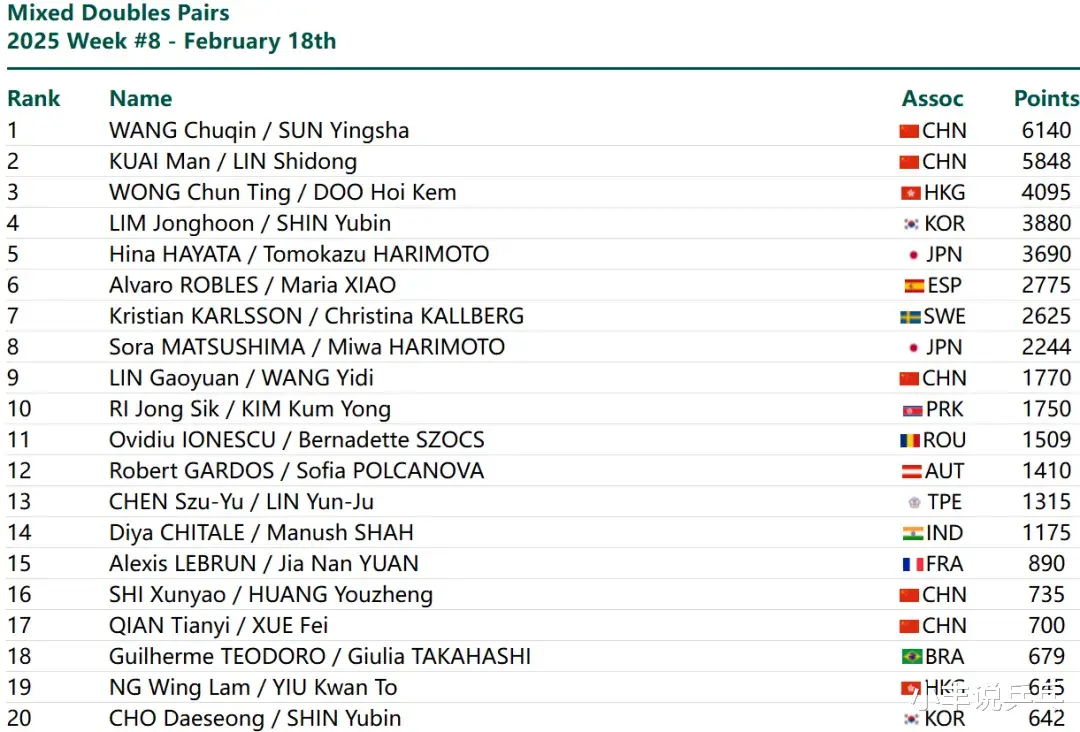Click the Sweden flag icon beside SWE
This screenshot has width=1080, height=732.
(x=910, y=317)
